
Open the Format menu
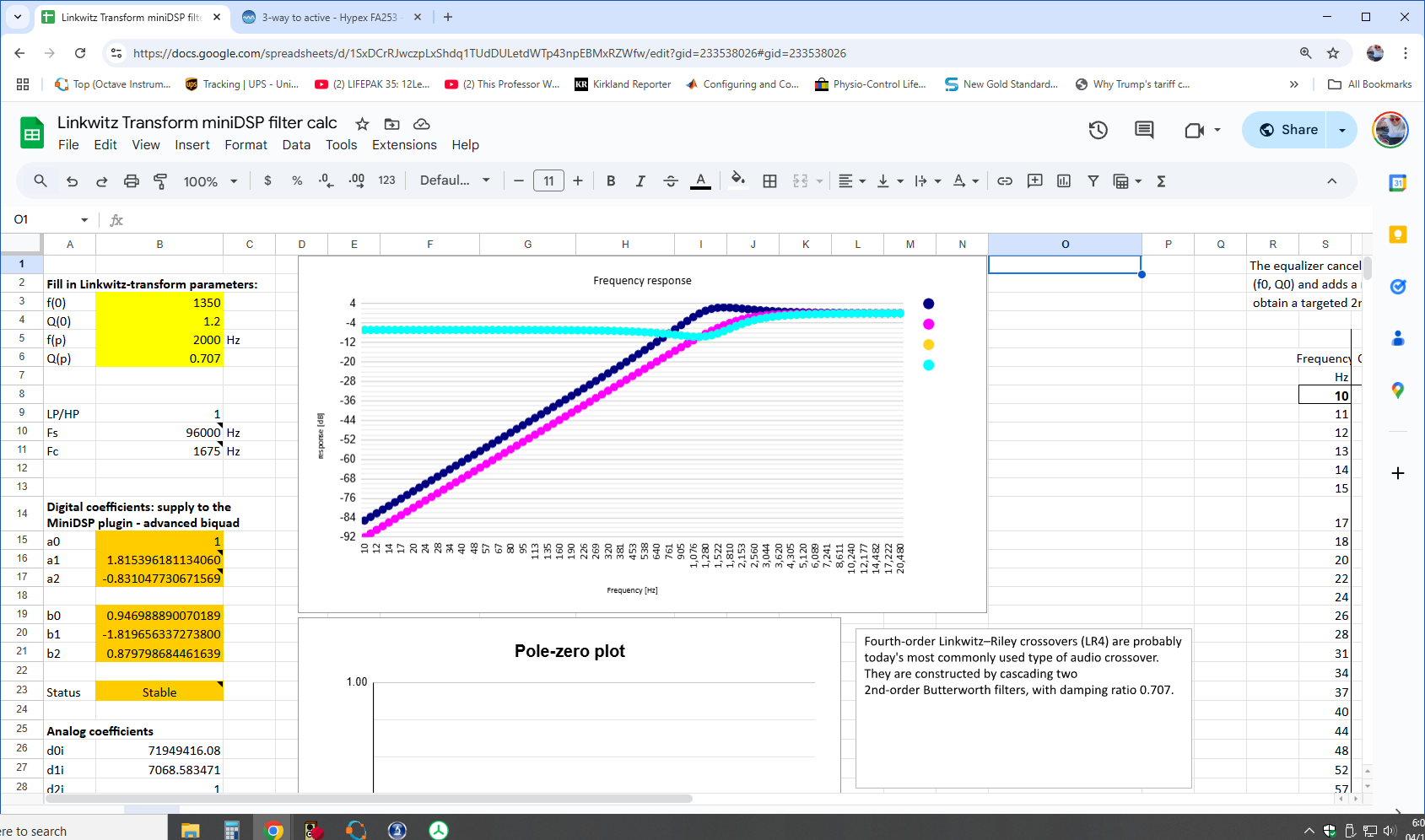(x=246, y=145)
